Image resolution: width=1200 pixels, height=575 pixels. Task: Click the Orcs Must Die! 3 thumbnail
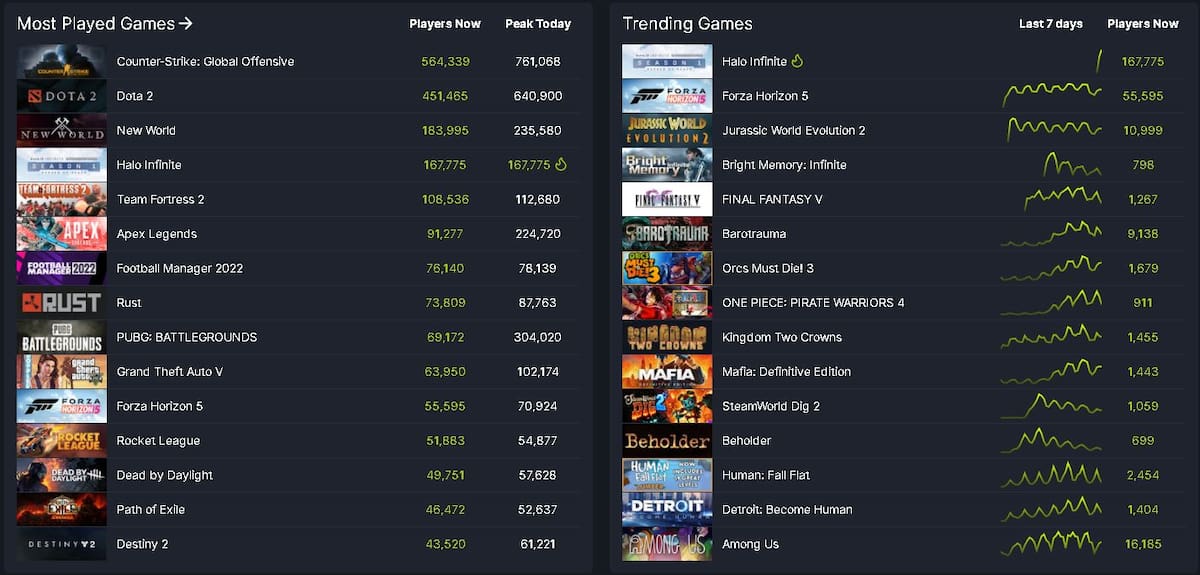pos(667,269)
